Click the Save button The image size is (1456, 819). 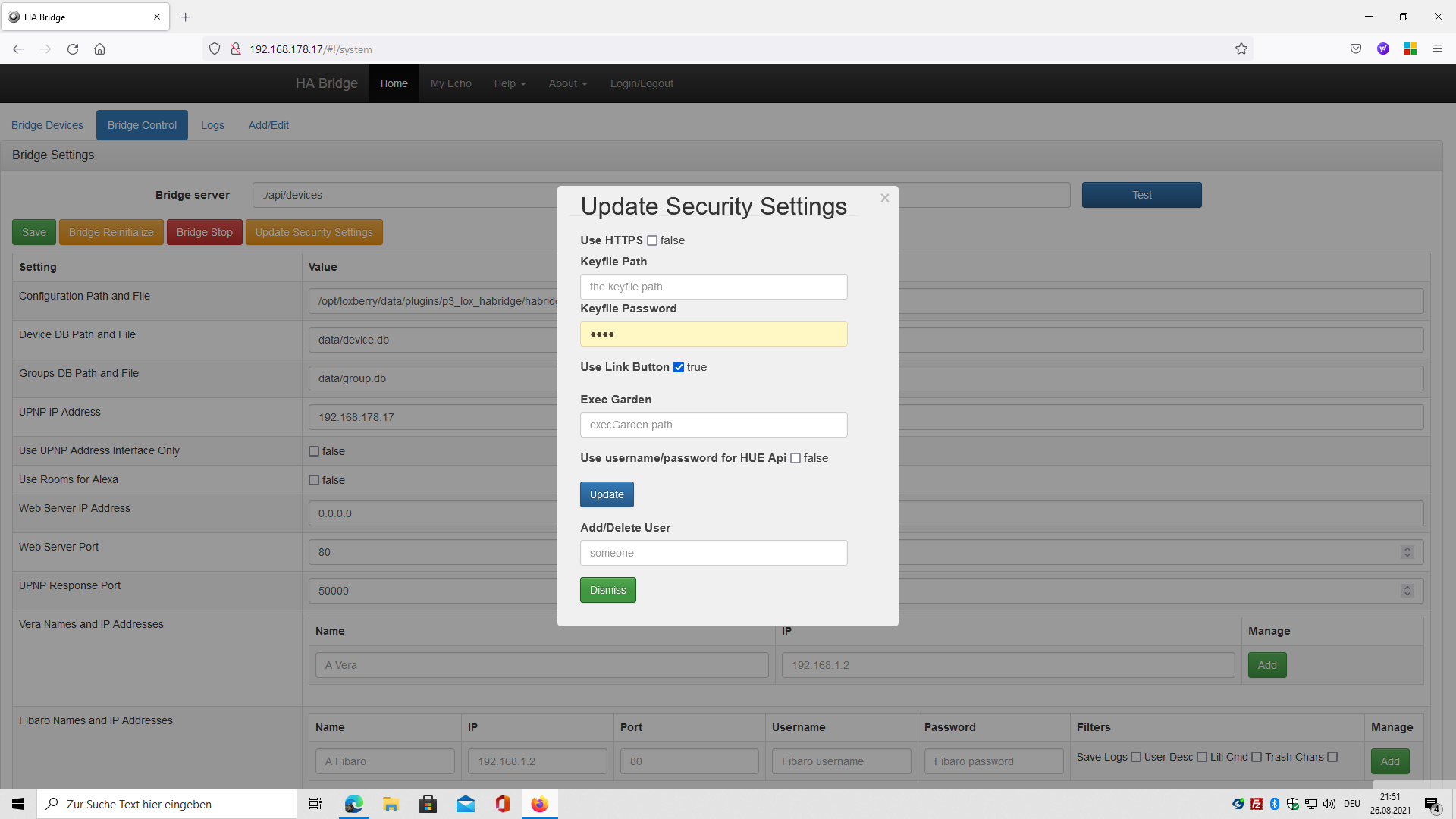pos(34,232)
